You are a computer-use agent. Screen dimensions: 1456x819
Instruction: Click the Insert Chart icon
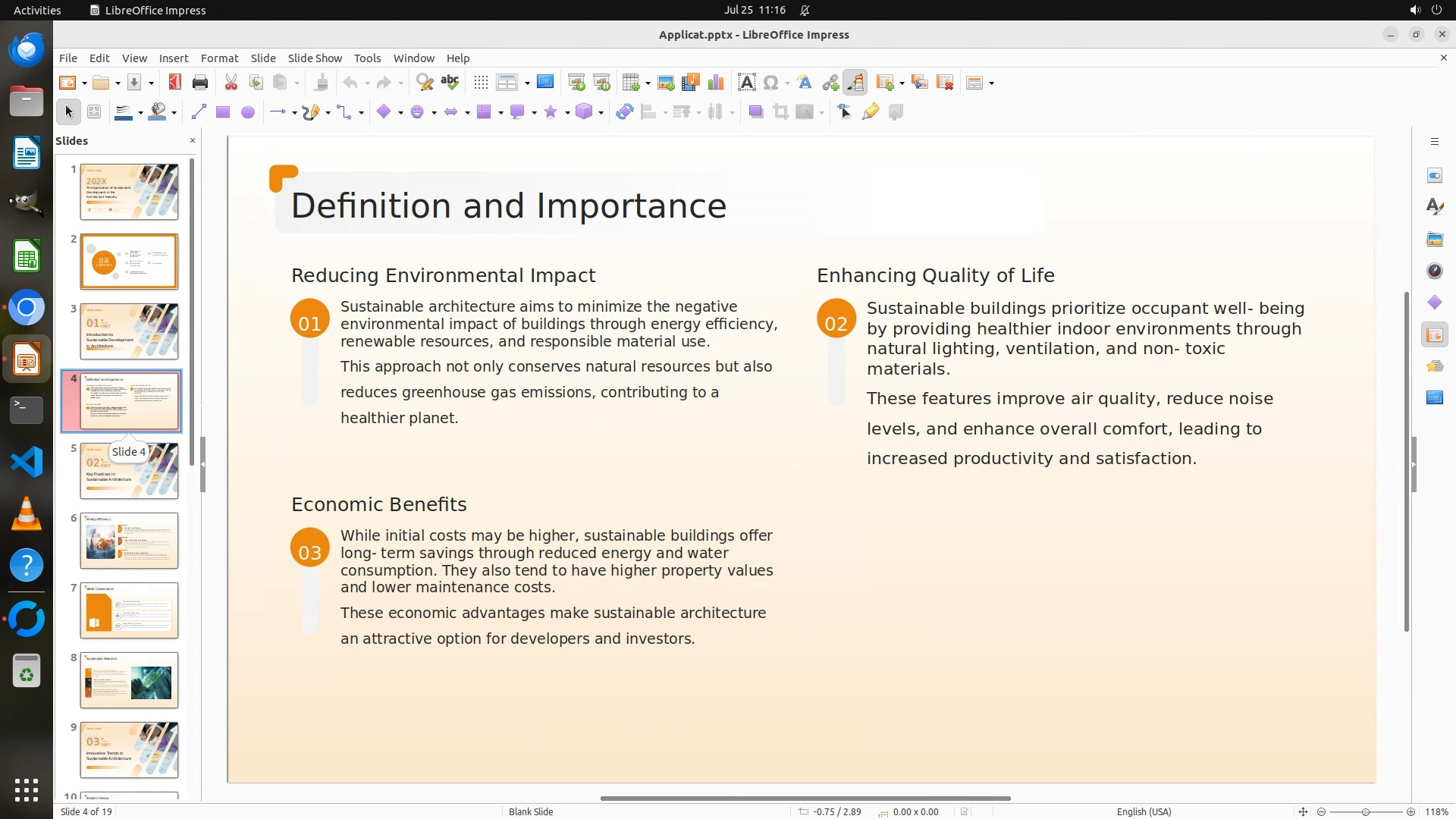click(x=715, y=83)
